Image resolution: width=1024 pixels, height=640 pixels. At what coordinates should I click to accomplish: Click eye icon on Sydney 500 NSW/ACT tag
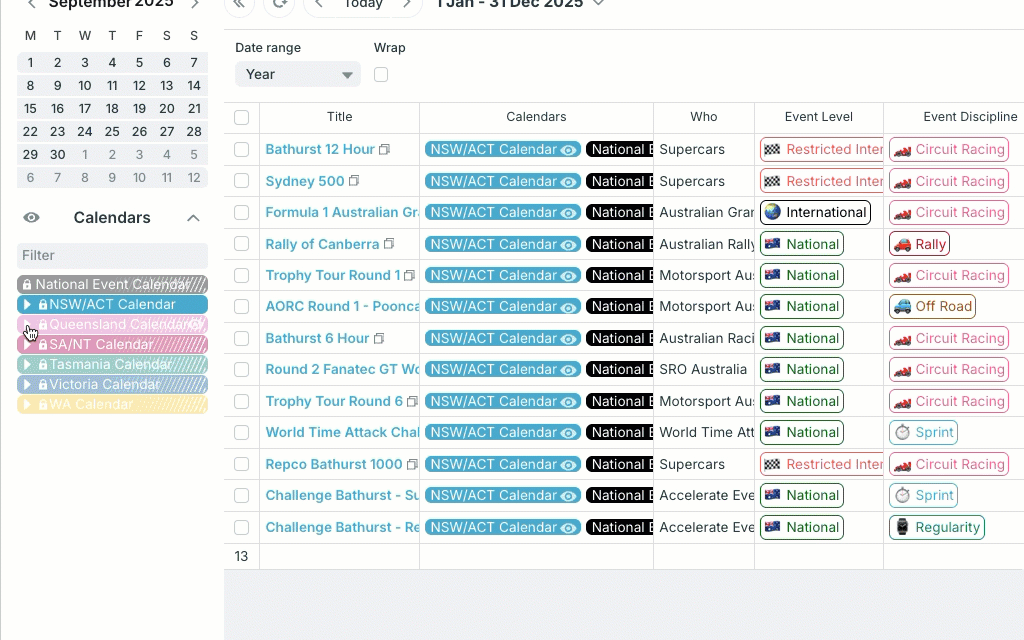(x=568, y=181)
